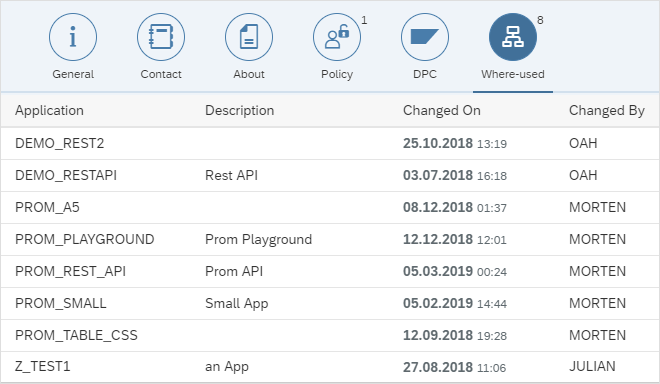Click the Where-used count badge 8

point(540,20)
